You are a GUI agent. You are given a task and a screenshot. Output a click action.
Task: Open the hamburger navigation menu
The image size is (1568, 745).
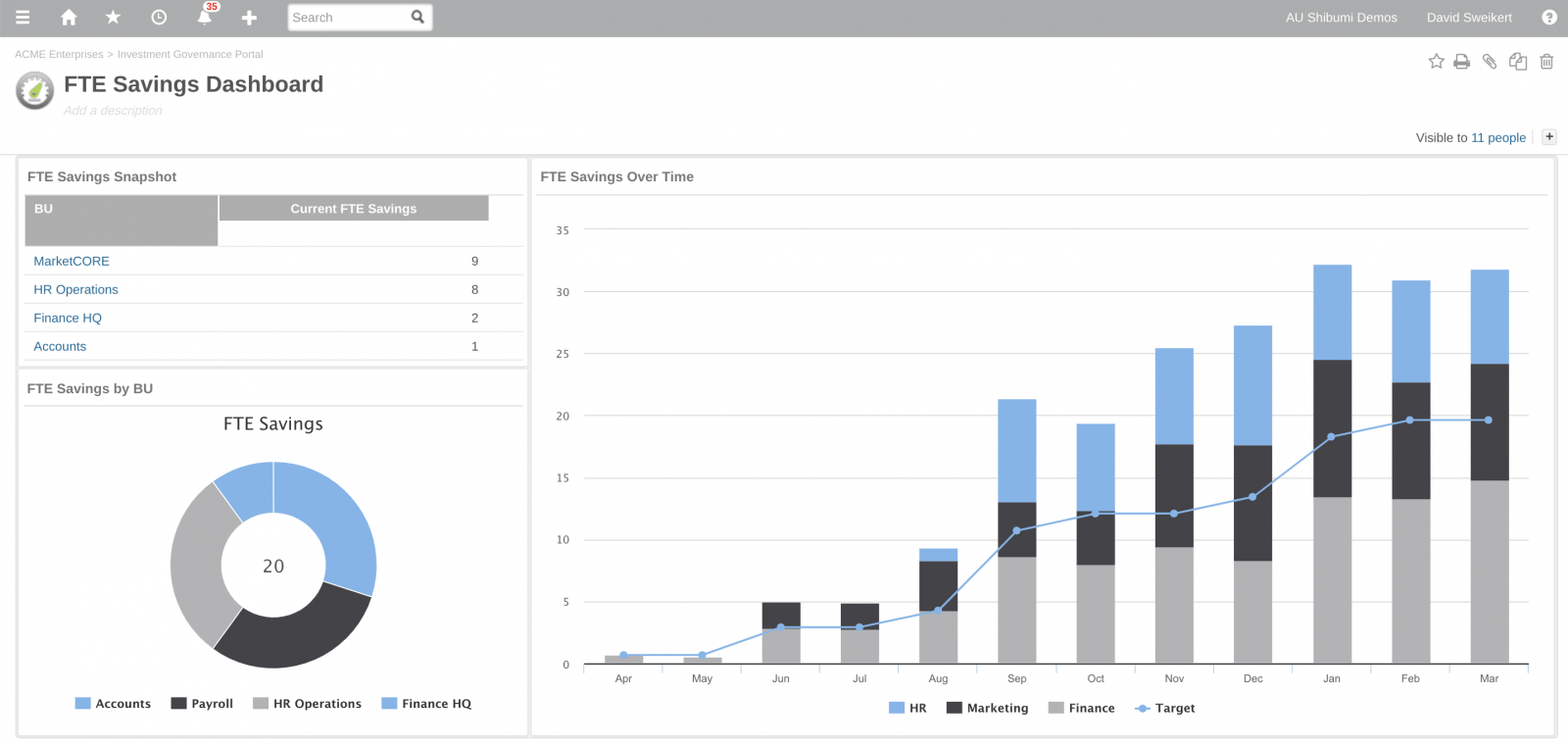[x=23, y=18]
